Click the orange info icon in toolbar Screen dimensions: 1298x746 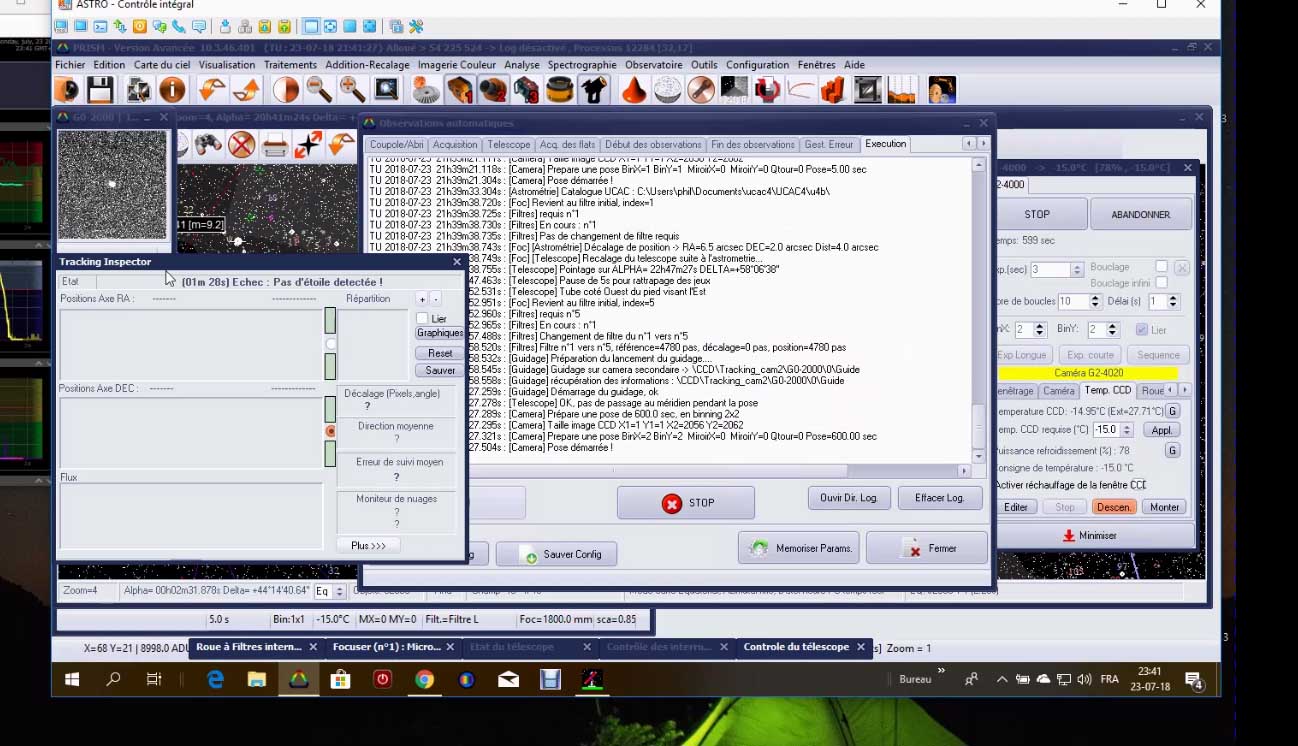click(172, 91)
